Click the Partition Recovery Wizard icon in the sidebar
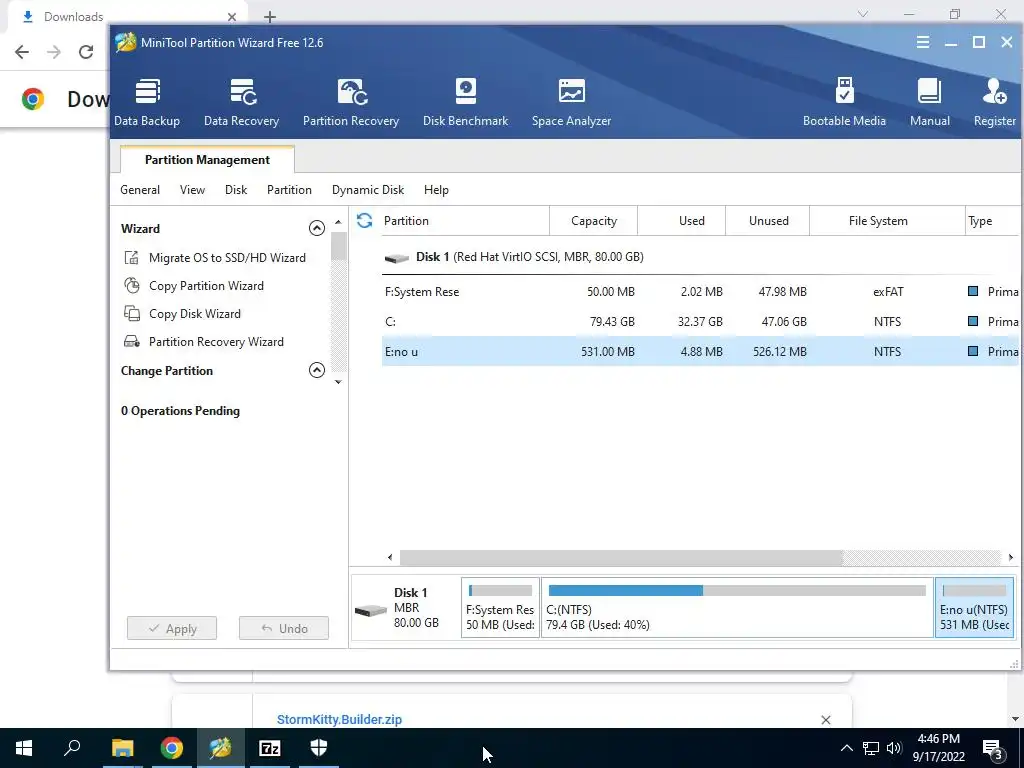1024x768 pixels. (132, 342)
